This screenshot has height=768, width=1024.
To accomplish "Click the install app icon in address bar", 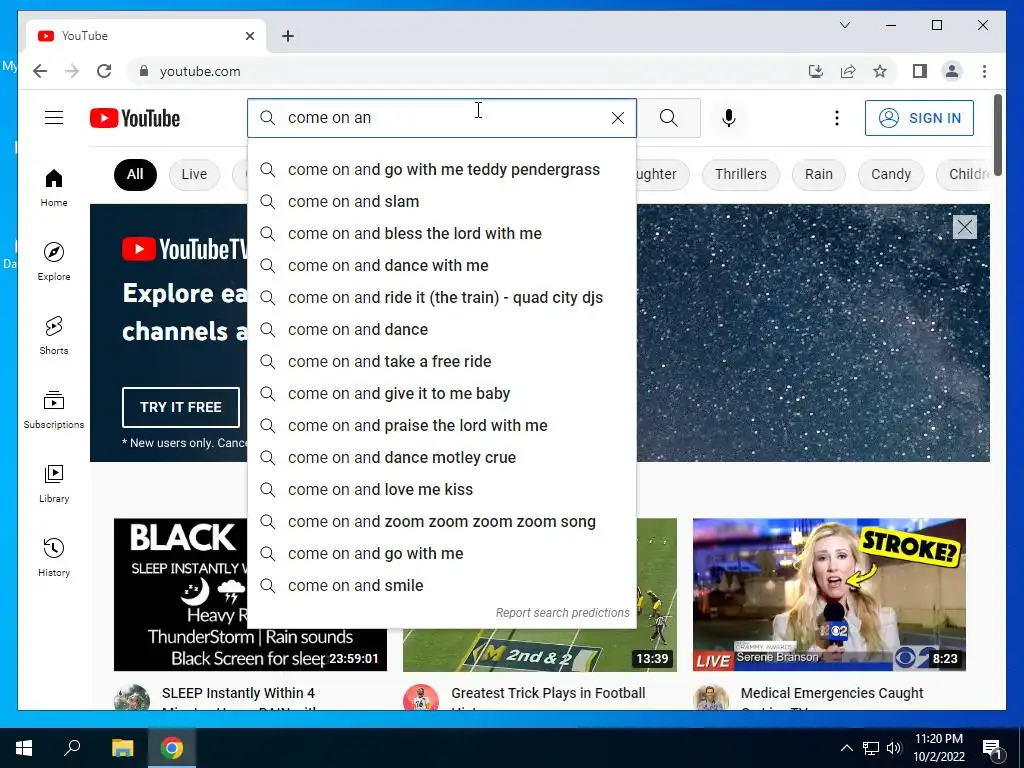I will point(816,71).
